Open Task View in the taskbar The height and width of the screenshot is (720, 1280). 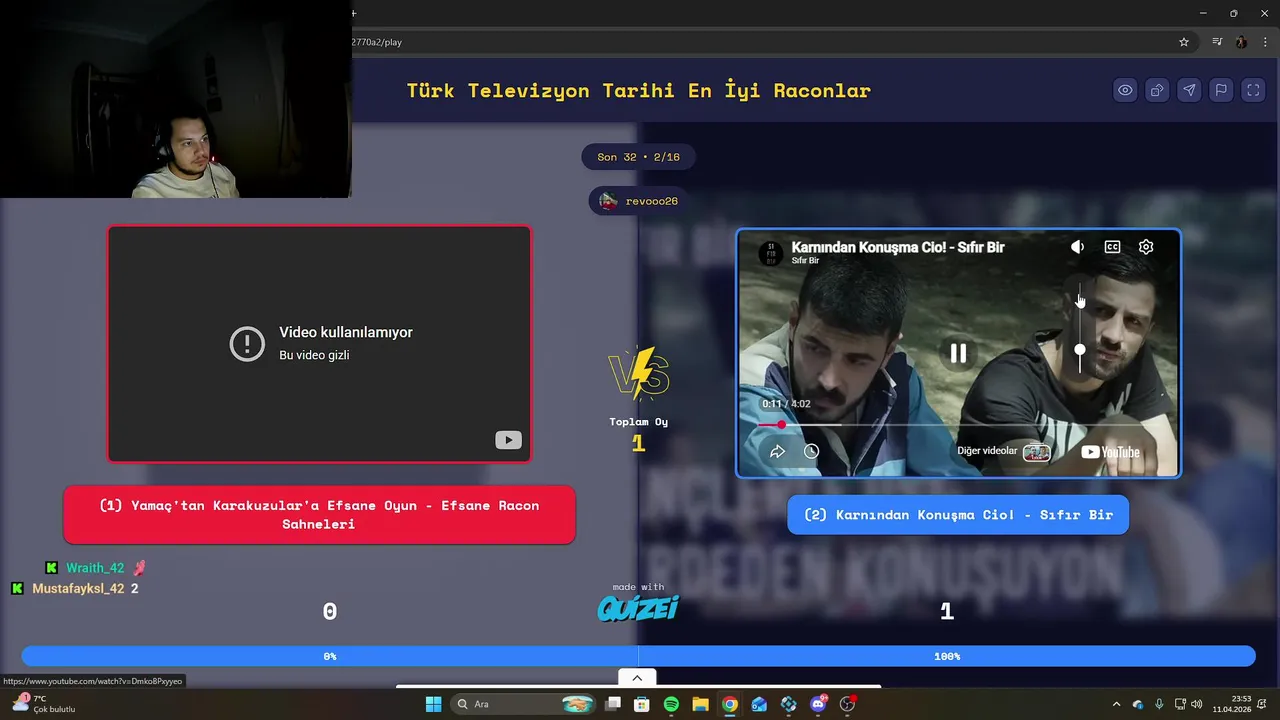[x=613, y=704]
